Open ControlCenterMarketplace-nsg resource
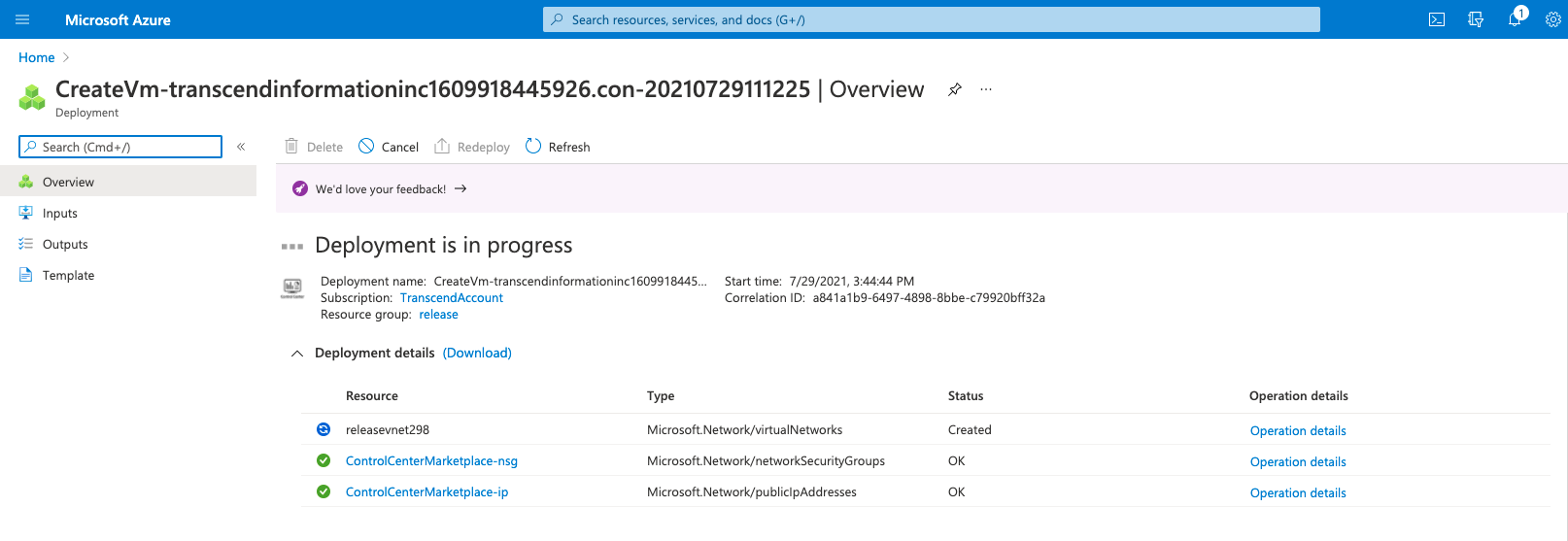 point(431,460)
